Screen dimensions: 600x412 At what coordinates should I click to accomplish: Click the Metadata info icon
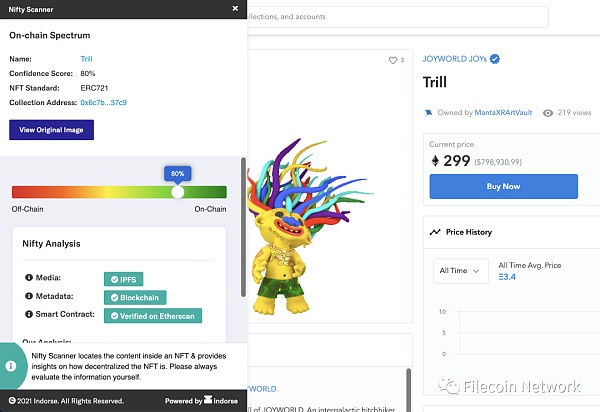pyautogui.click(x=29, y=296)
